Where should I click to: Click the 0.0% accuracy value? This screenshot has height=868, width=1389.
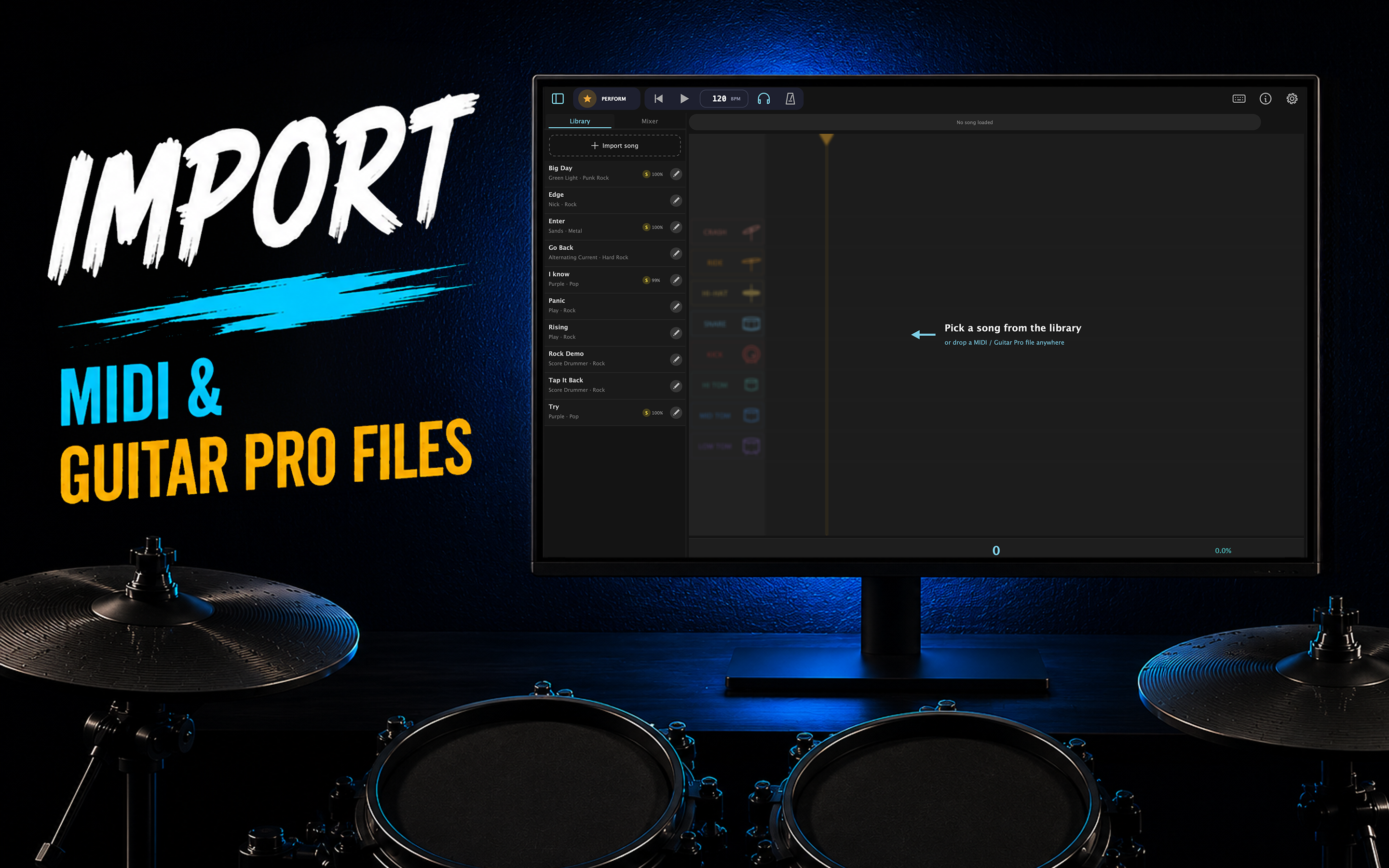coord(1223,551)
